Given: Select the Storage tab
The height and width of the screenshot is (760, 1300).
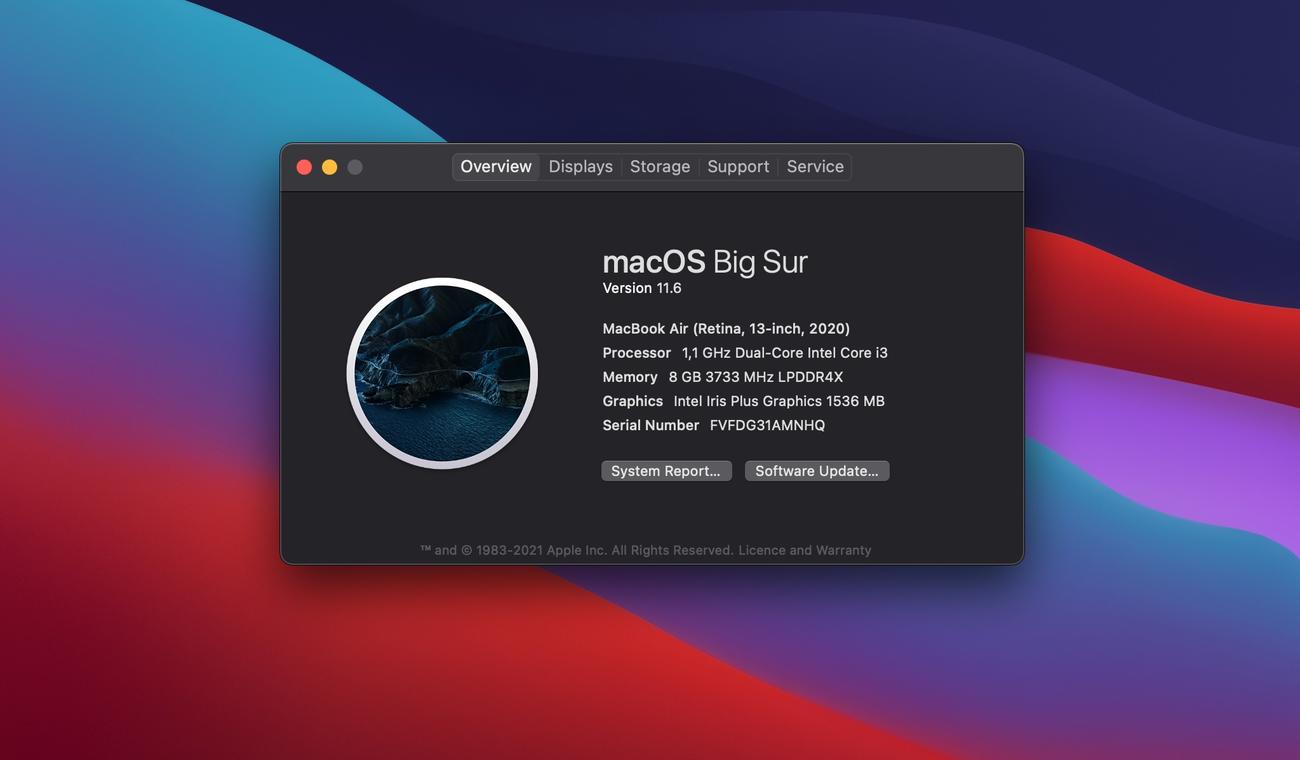Looking at the screenshot, I should click(x=660, y=167).
